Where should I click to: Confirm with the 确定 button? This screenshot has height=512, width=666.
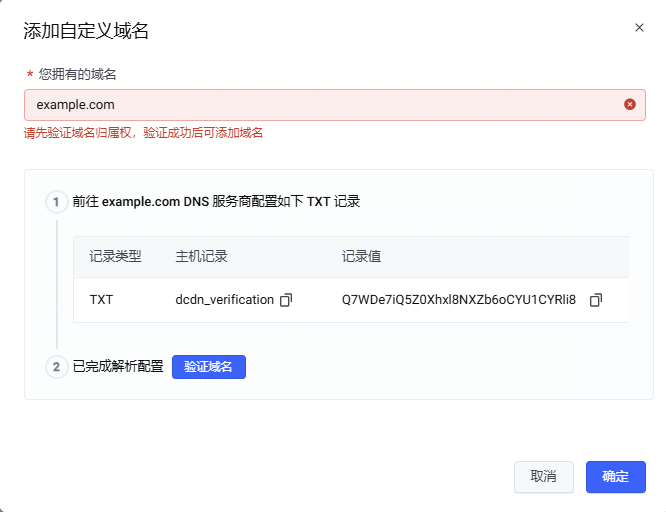pyautogui.click(x=615, y=477)
